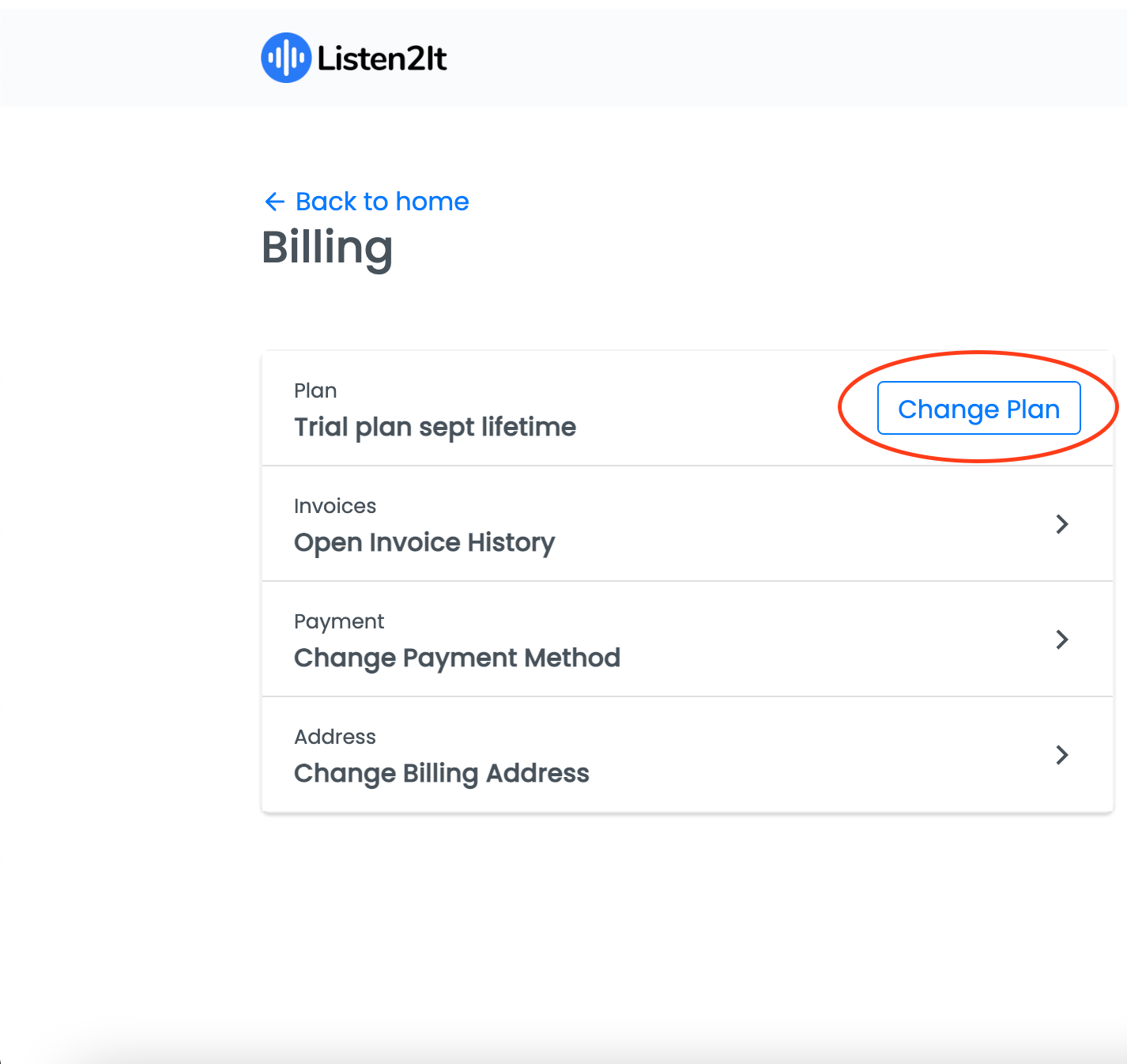Click the left arrow before Back to home

(274, 202)
